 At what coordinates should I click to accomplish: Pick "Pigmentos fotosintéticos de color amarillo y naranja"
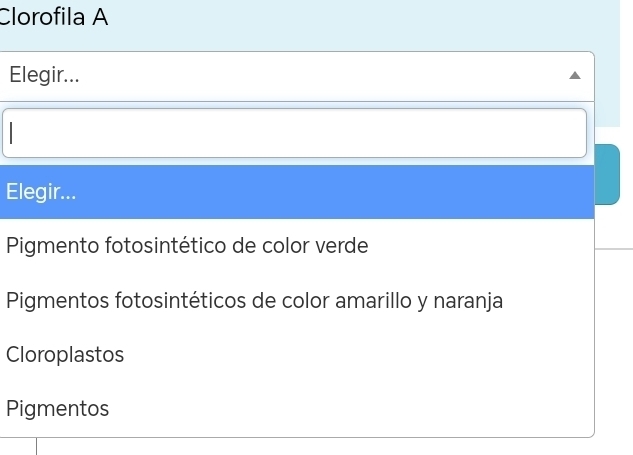click(x=254, y=300)
